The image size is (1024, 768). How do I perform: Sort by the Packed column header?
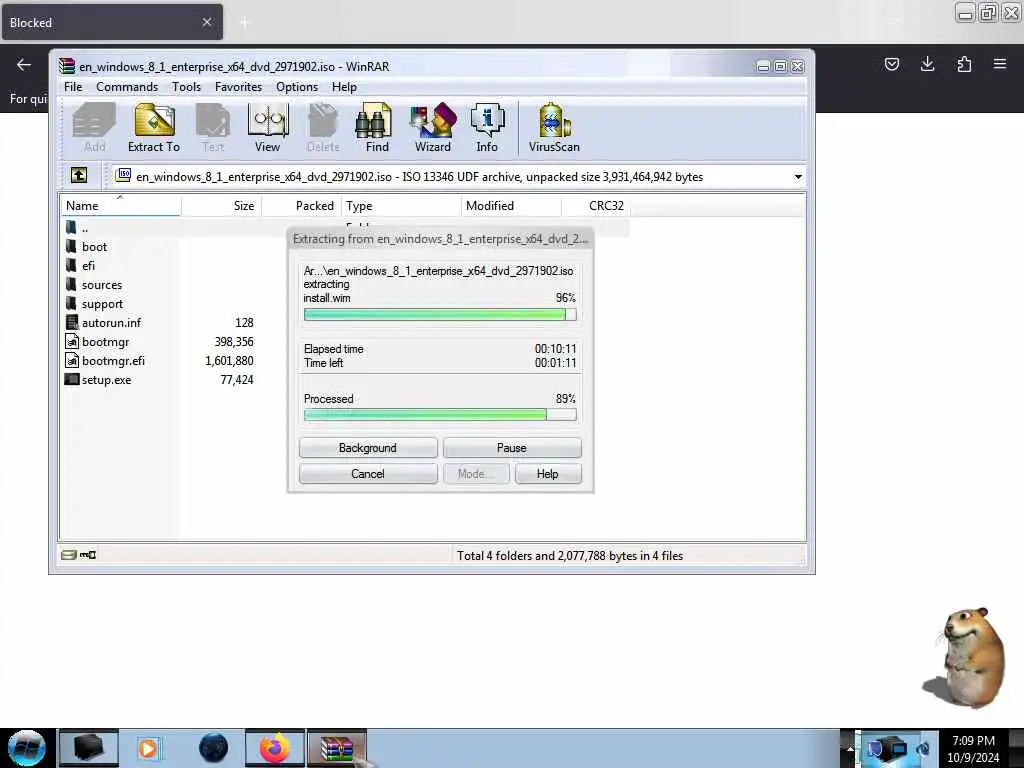302,206
